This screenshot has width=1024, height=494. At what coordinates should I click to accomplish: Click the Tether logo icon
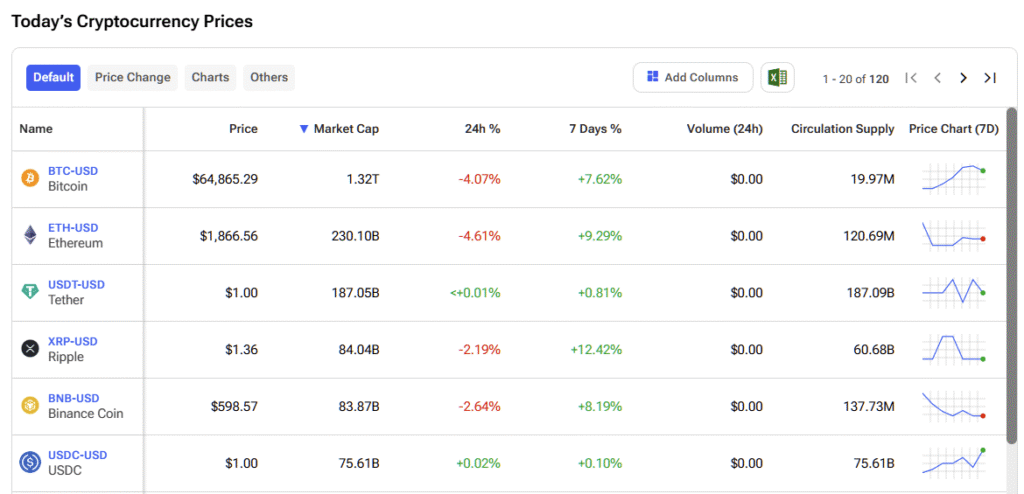click(x=30, y=292)
